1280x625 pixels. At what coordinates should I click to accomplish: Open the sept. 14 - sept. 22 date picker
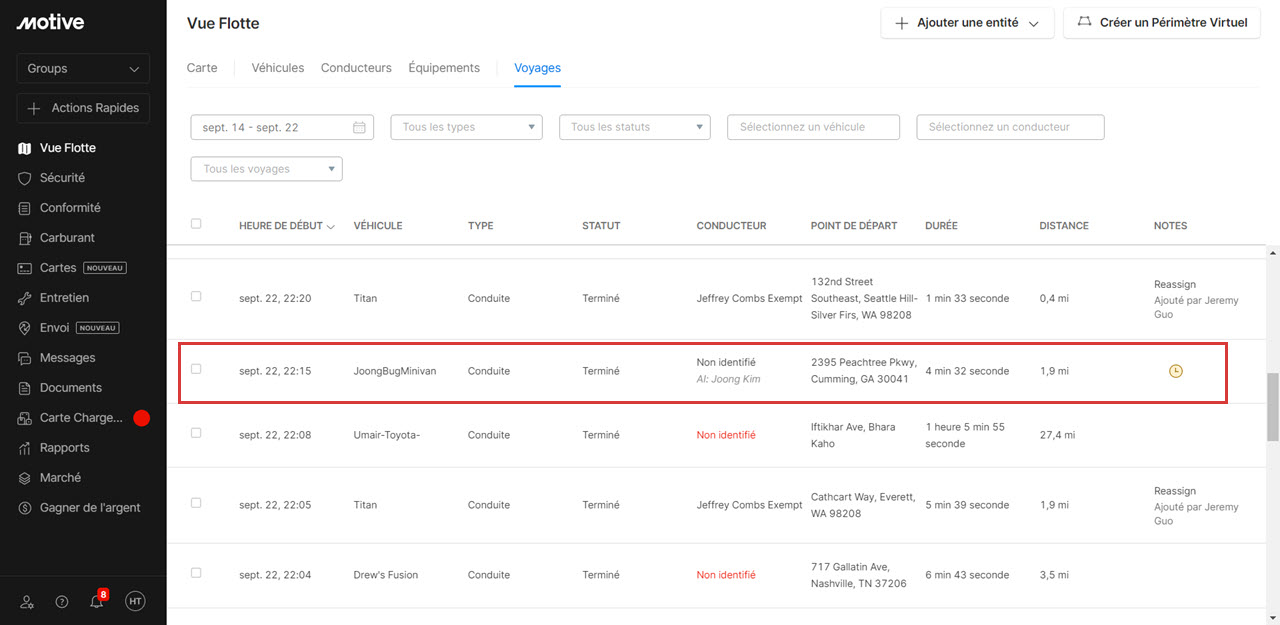(x=282, y=127)
